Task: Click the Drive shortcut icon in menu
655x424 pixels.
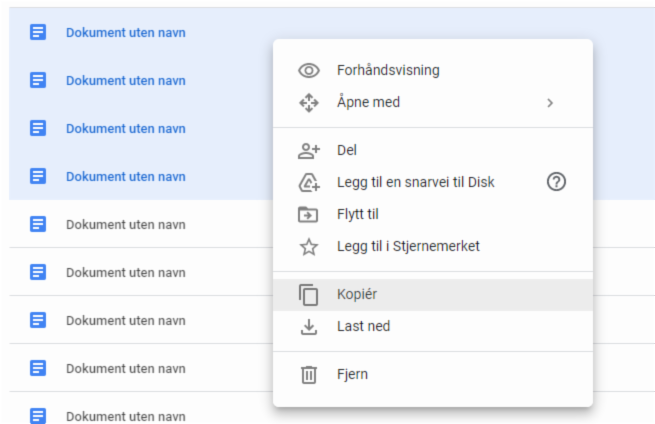Action: coord(309,183)
